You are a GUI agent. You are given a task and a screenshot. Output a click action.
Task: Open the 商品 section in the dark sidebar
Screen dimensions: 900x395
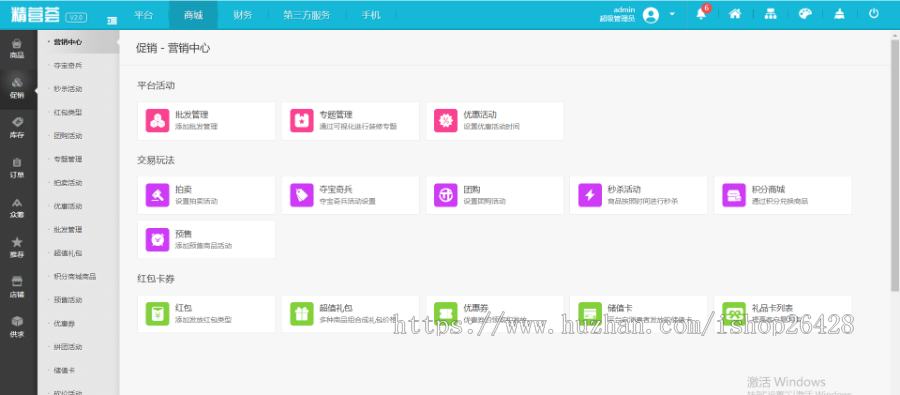(17, 48)
